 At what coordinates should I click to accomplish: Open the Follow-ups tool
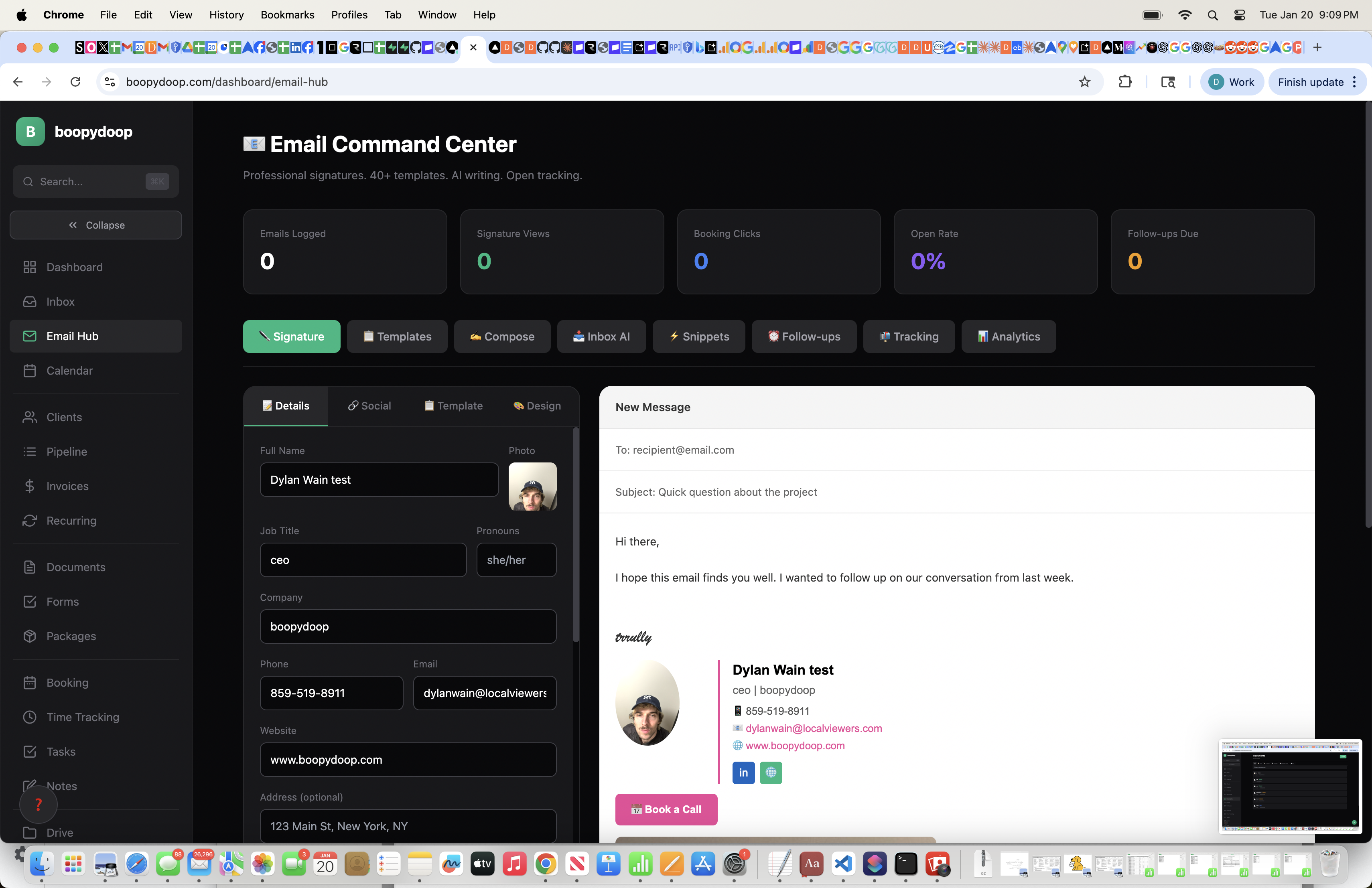pyautogui.click(x=804, y=337)
